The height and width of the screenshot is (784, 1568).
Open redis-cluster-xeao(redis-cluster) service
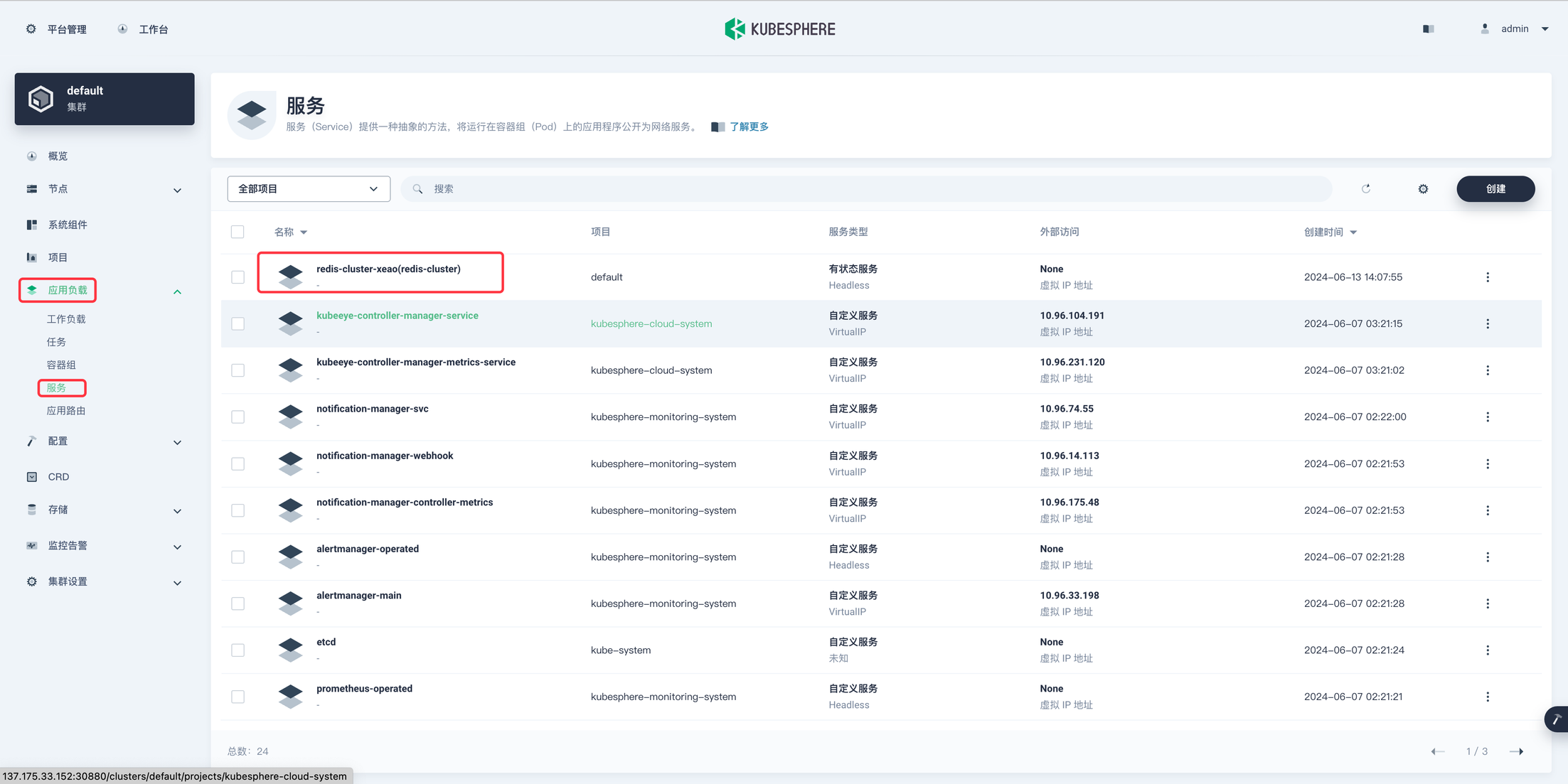click(x=388, y=269)
